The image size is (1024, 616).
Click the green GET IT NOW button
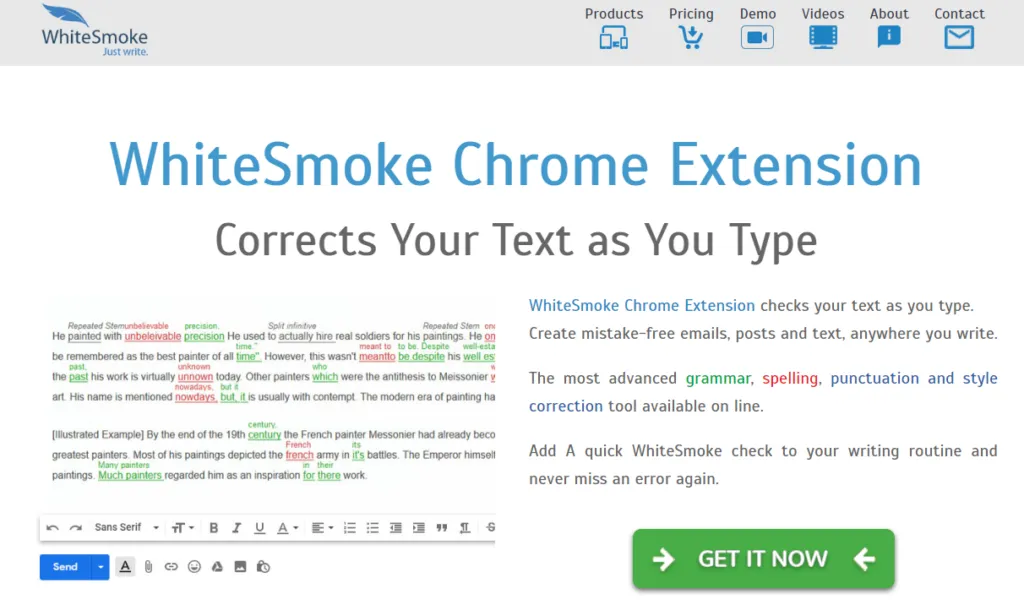coord(763,559)
